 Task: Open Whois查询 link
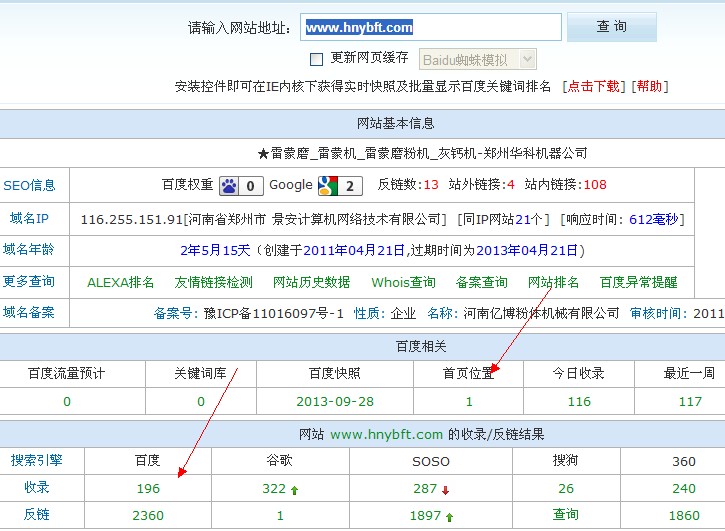(403, 283)
